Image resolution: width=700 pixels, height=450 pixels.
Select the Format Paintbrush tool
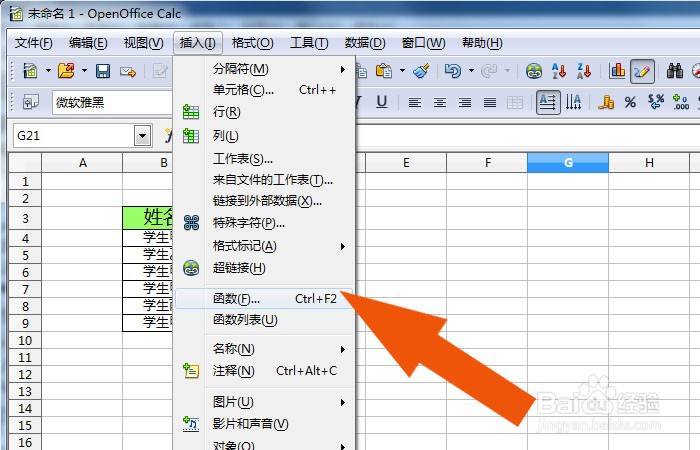tap(421, 71)
